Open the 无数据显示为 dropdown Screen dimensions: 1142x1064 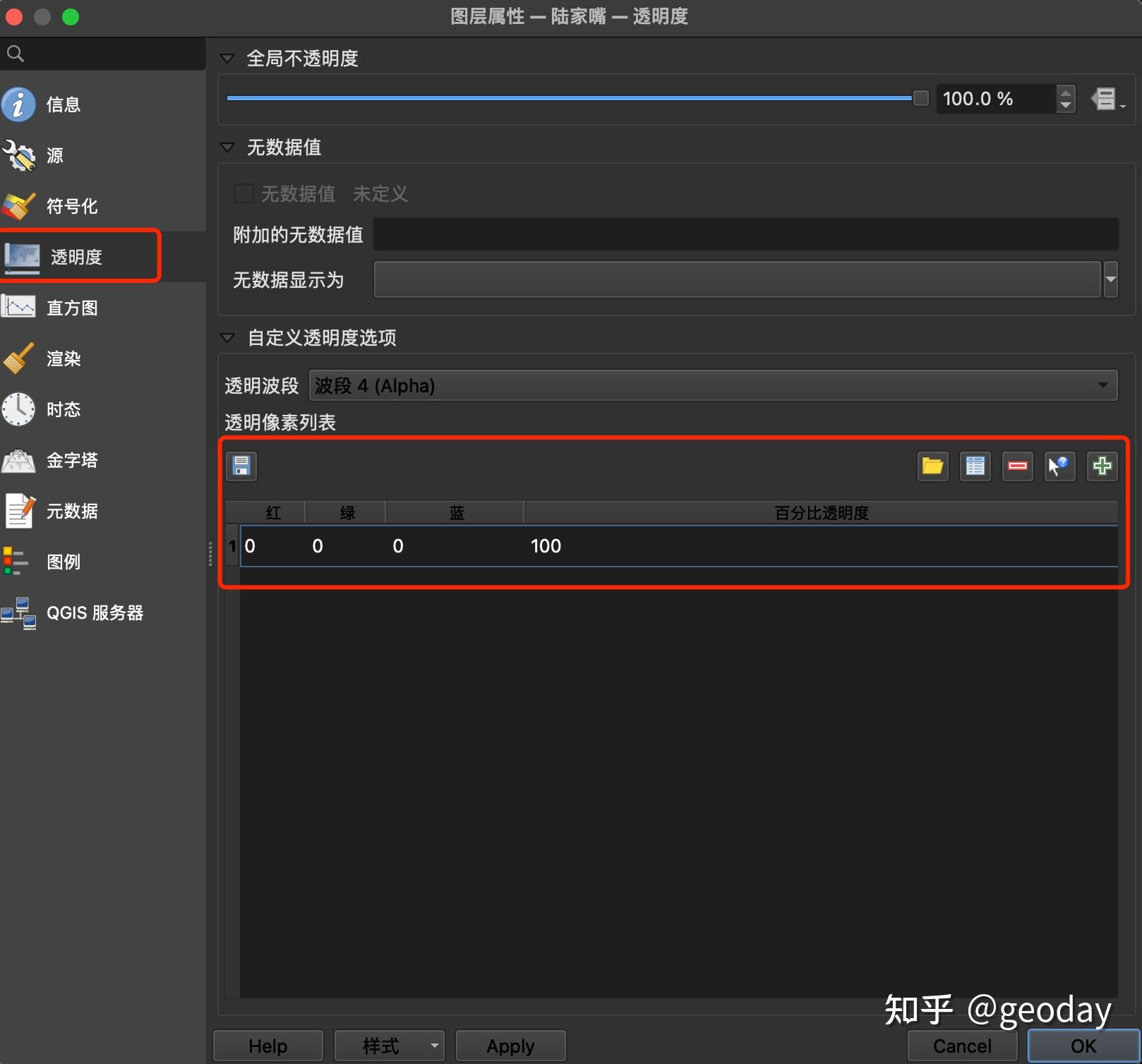[x=1110, y=279]
